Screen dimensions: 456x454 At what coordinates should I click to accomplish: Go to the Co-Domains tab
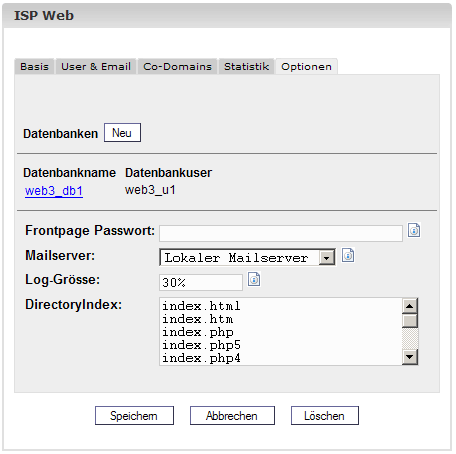coord(177,66)
